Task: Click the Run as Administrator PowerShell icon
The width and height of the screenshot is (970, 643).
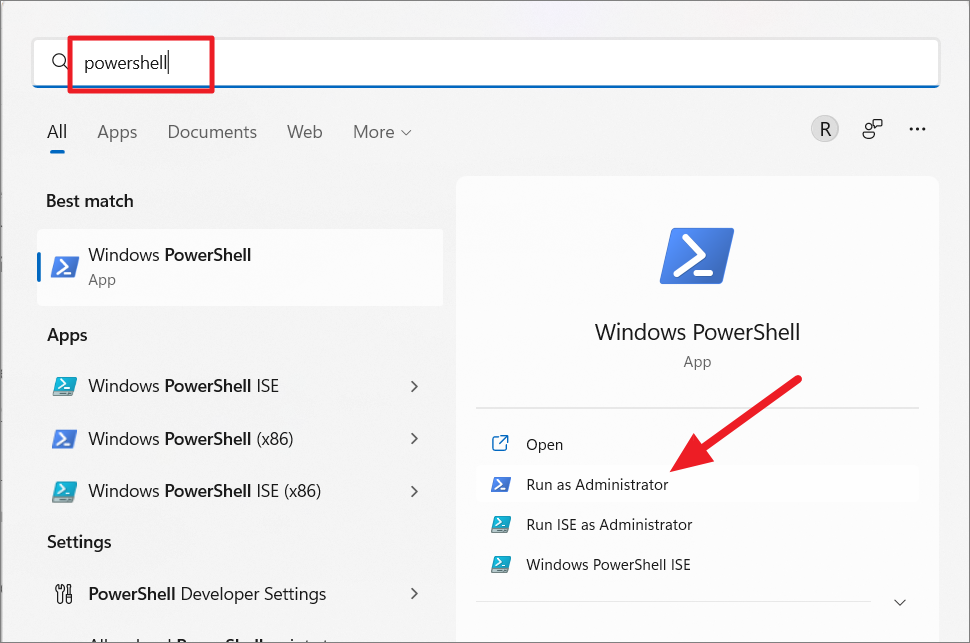Action: click(x=500, y=485)
